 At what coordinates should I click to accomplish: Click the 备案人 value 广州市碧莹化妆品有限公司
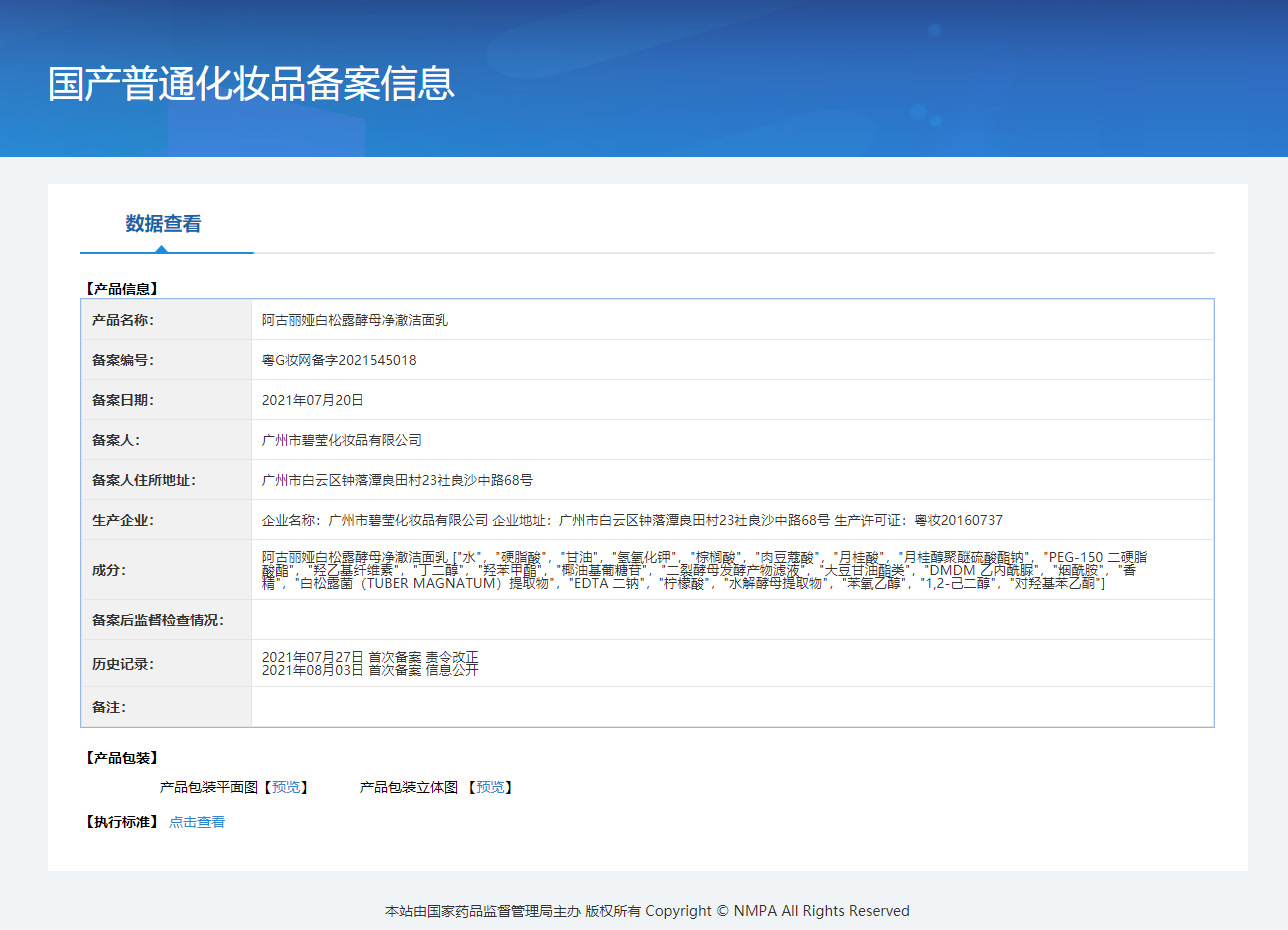point(341,440)
